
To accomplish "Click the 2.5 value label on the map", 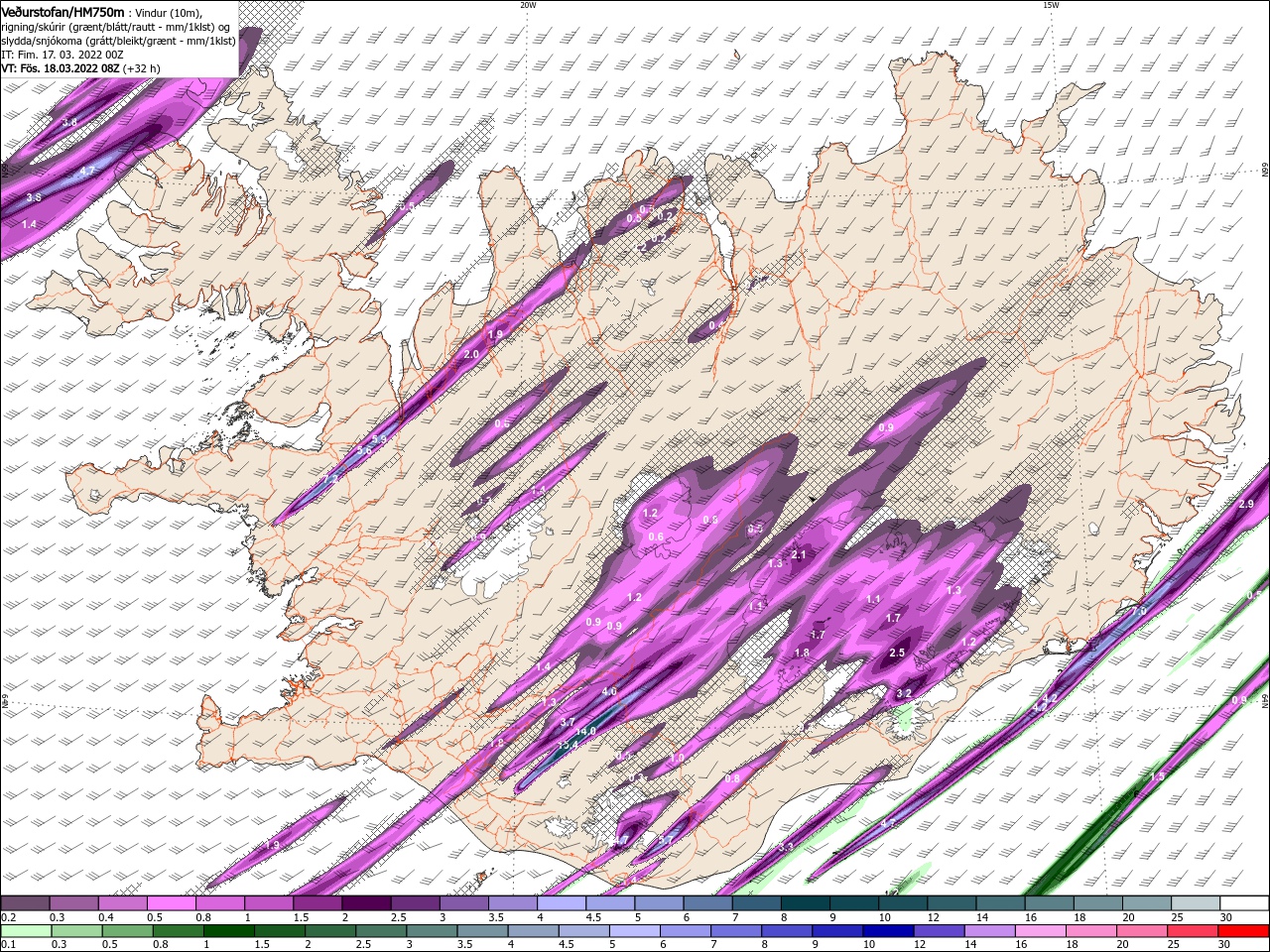I will pyautogui.click(x=898, y=653).
